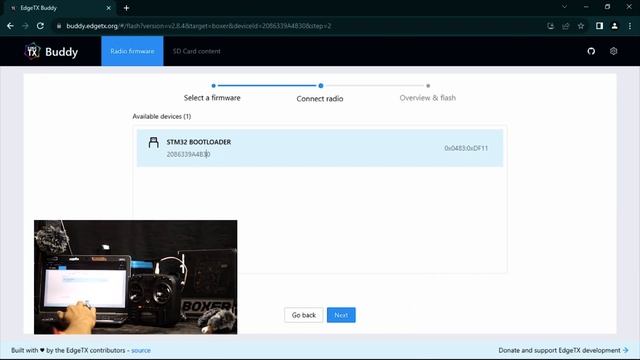Click the USB device icon
The image size is (640, 360).
153,142
